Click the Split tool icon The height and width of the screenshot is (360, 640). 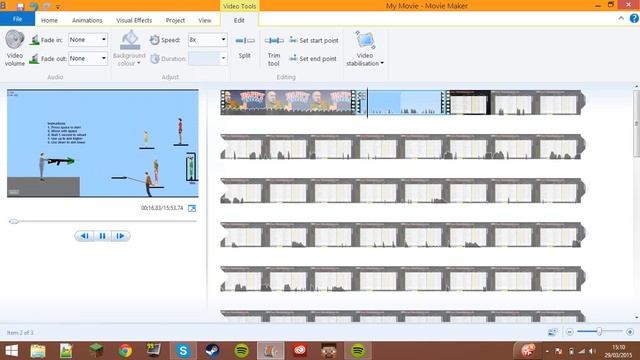point(245,40)
